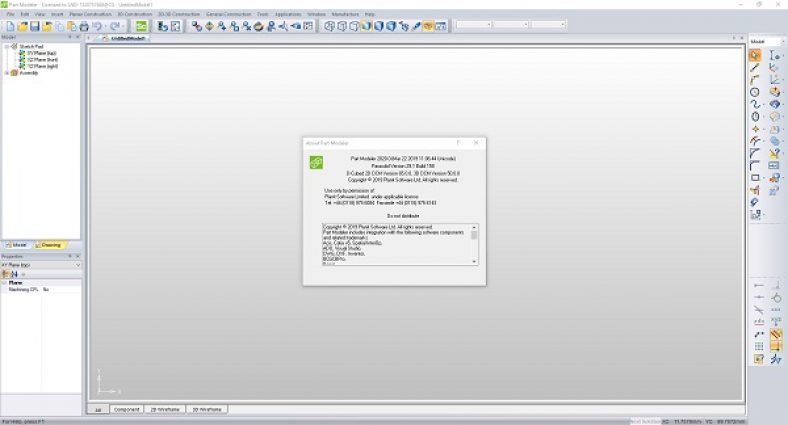Select the S-curve spline tool
Viewport: 788px width, 425px height.
[755, 104]
